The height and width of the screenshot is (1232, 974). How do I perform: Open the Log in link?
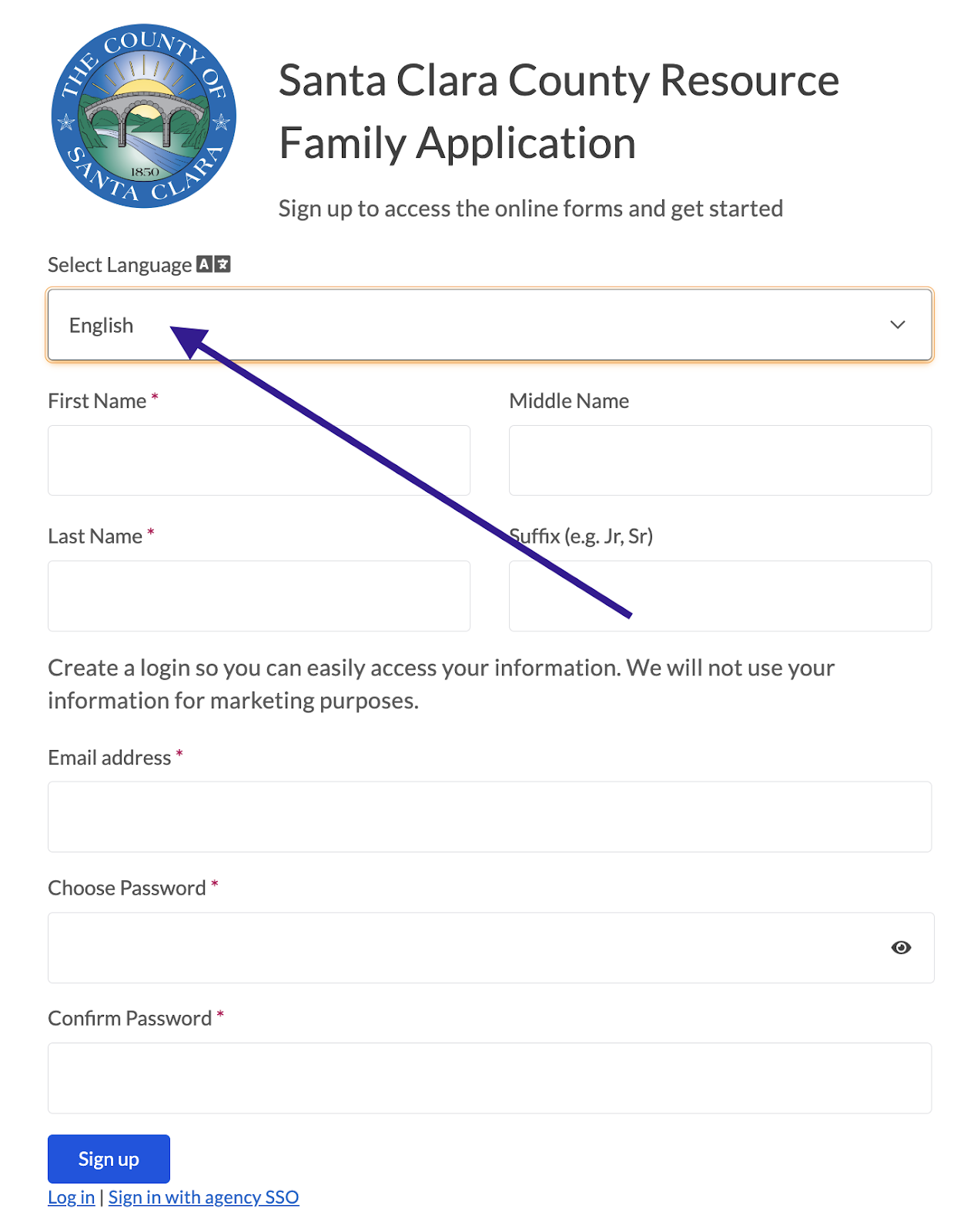[71, 1197]
